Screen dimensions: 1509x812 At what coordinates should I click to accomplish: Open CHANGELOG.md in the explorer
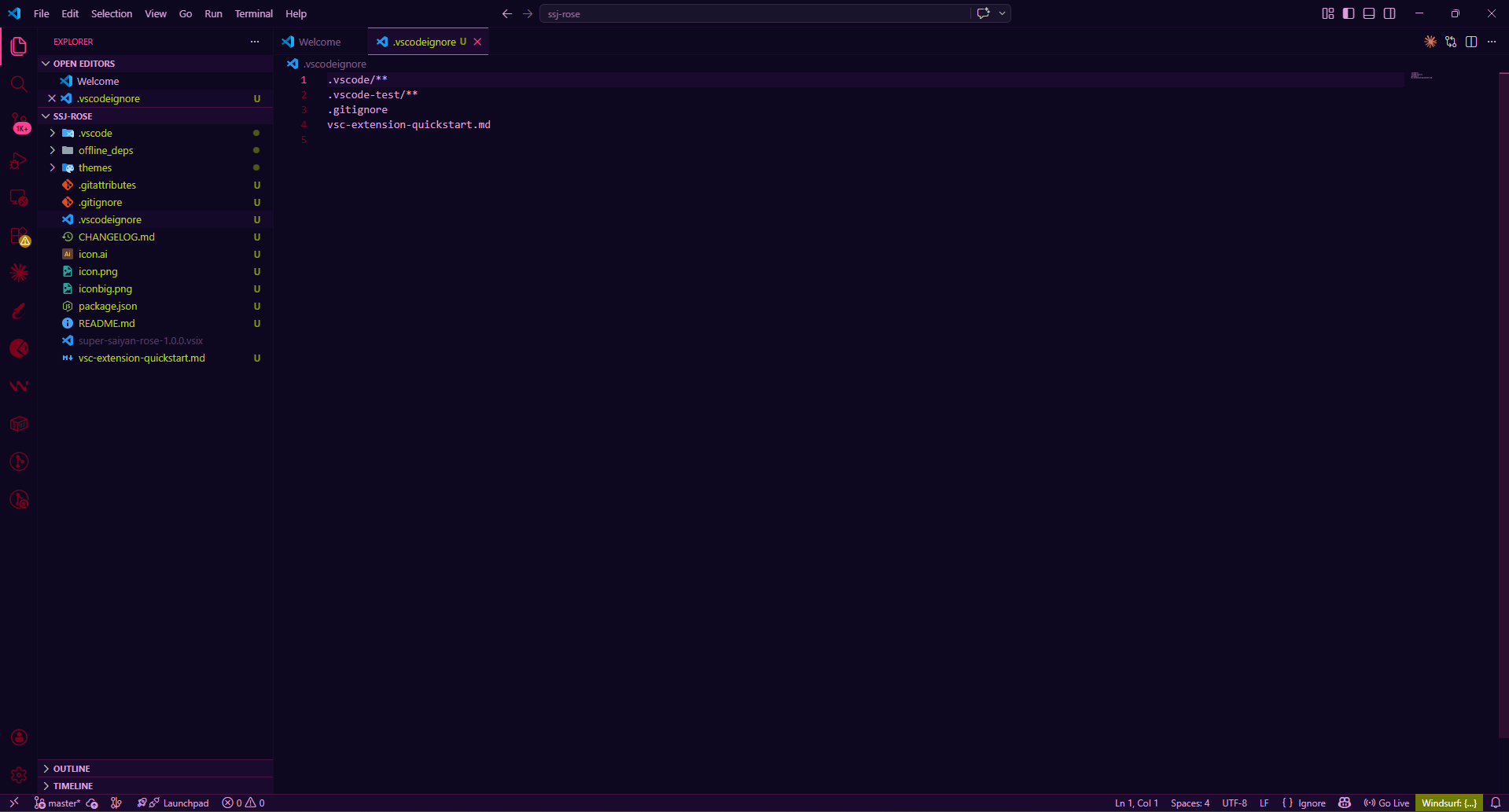[x=155, y=237]
